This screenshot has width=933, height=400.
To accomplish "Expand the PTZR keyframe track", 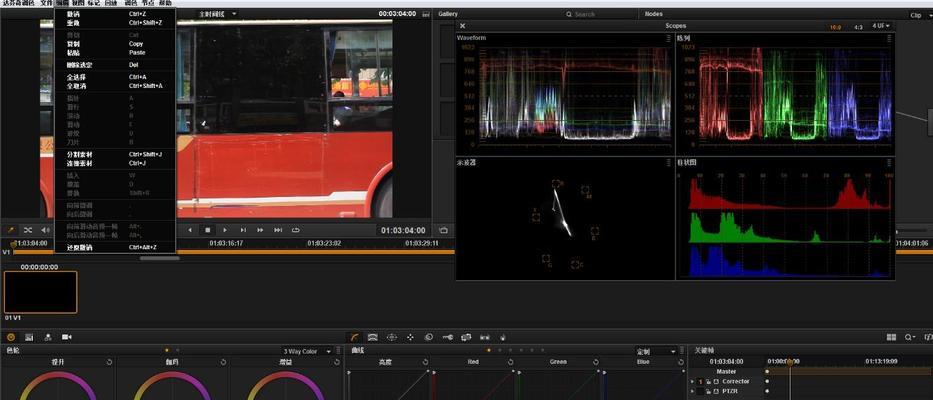I will tap(692, 391).
